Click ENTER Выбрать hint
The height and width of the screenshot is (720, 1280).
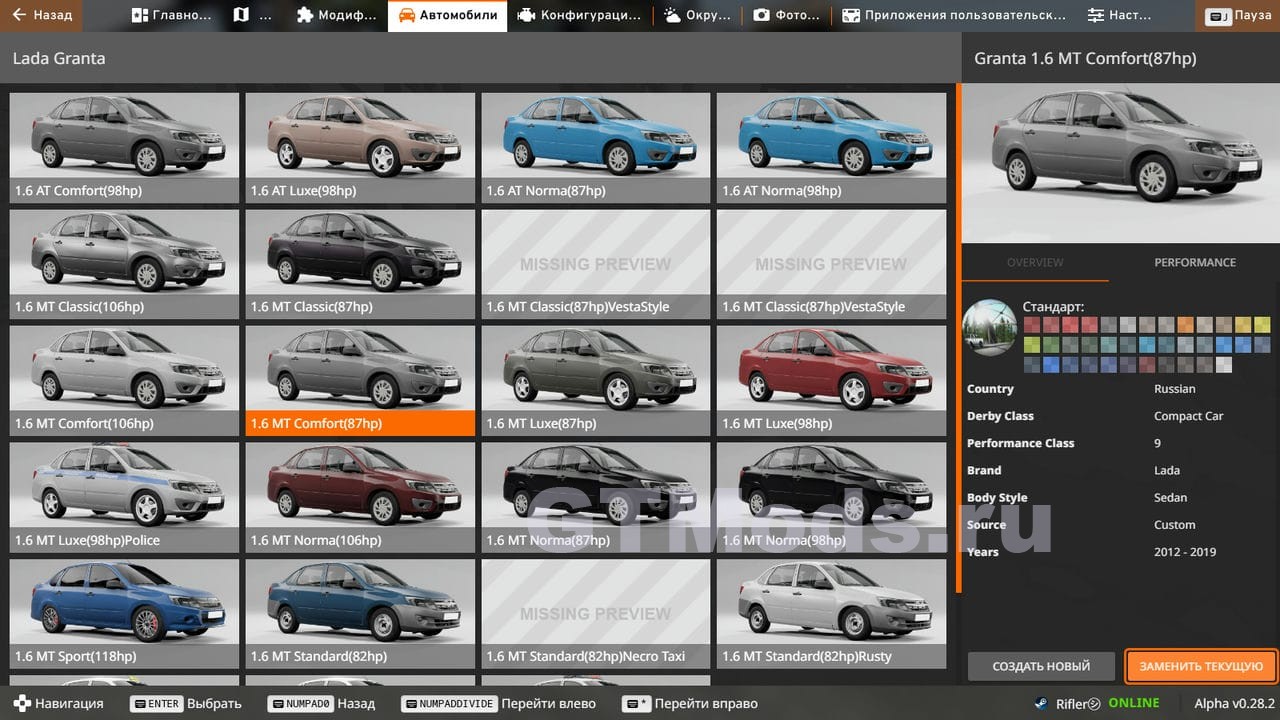pos(186,703)
